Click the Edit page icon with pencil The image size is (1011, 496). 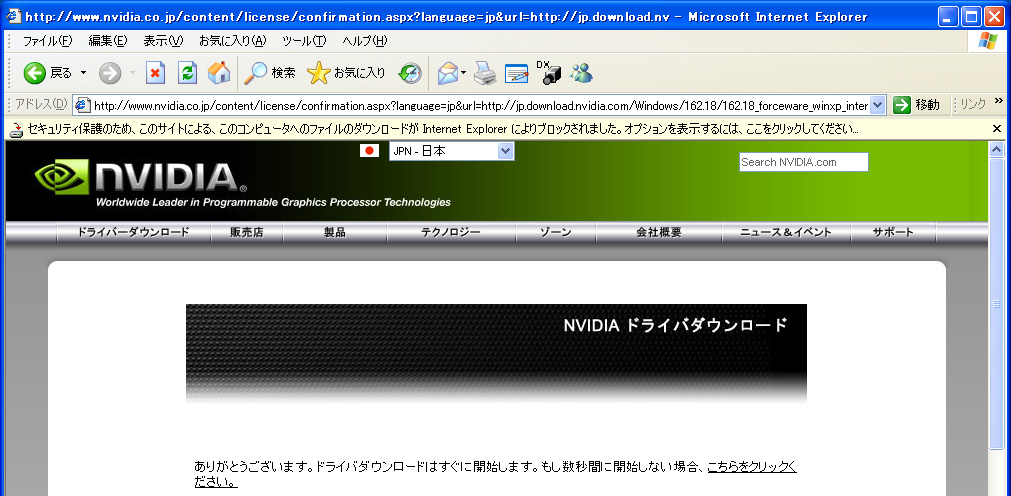point(516,74)
